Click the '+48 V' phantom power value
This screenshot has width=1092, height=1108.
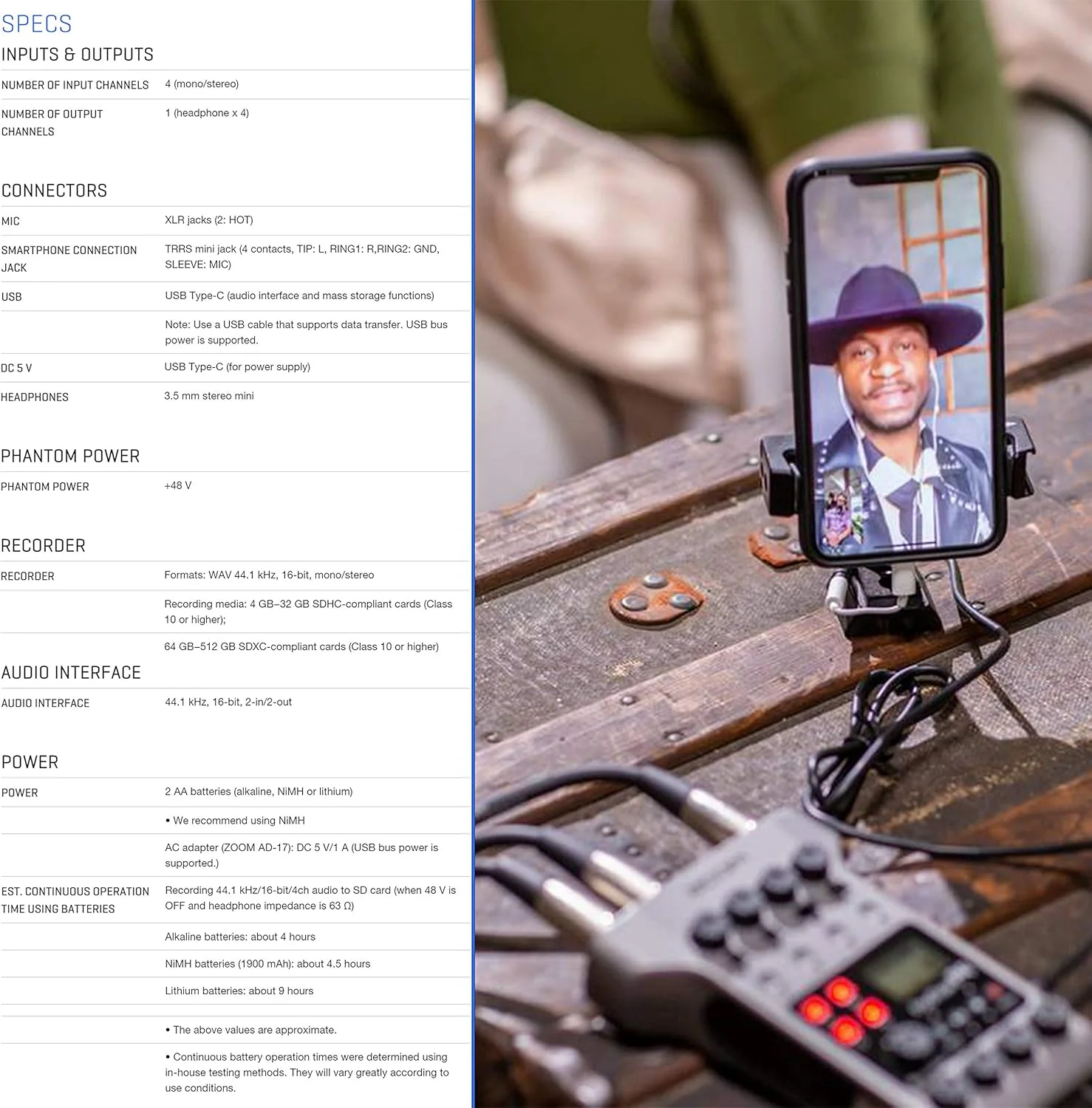coord(177,486)
